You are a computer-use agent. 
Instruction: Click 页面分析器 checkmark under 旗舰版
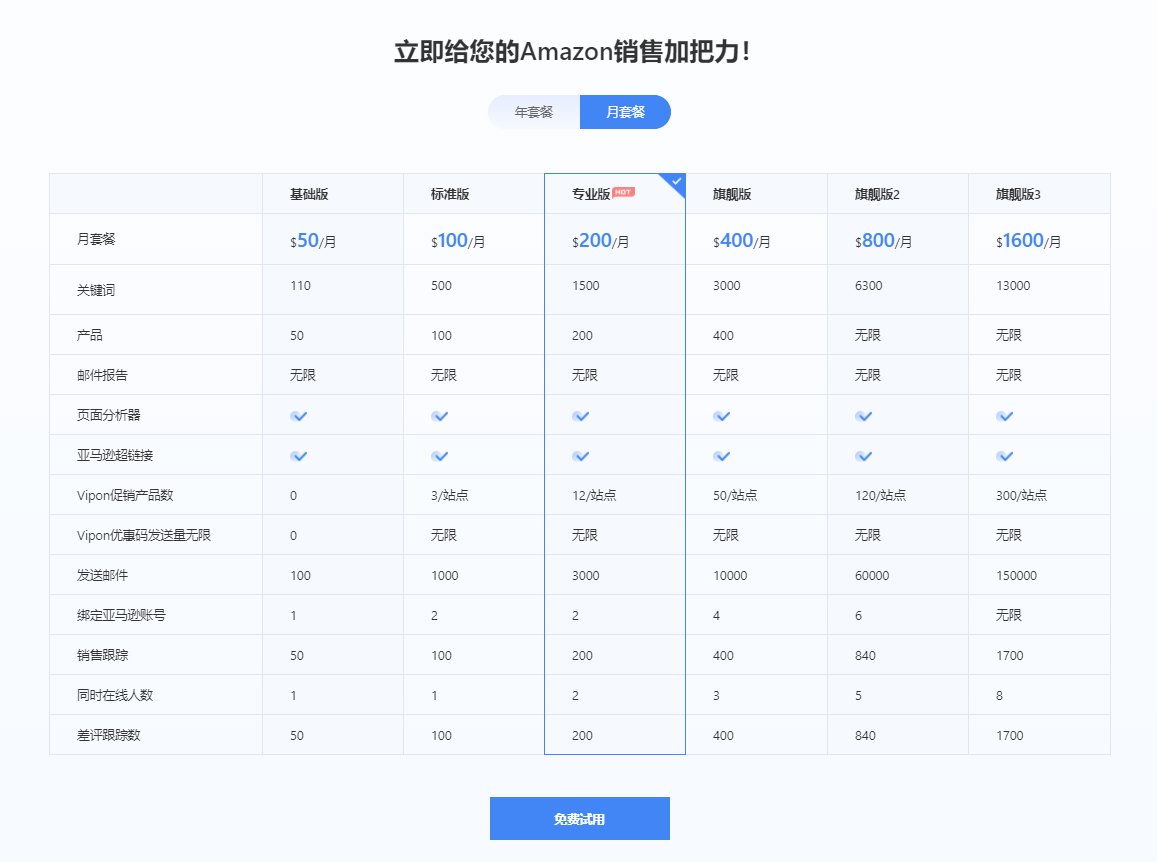722,416
